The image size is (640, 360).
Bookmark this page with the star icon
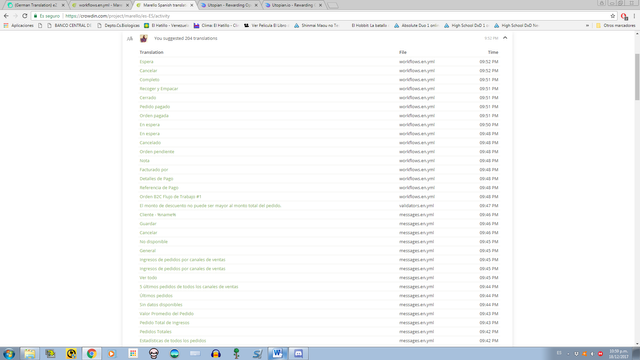point(613,16)
